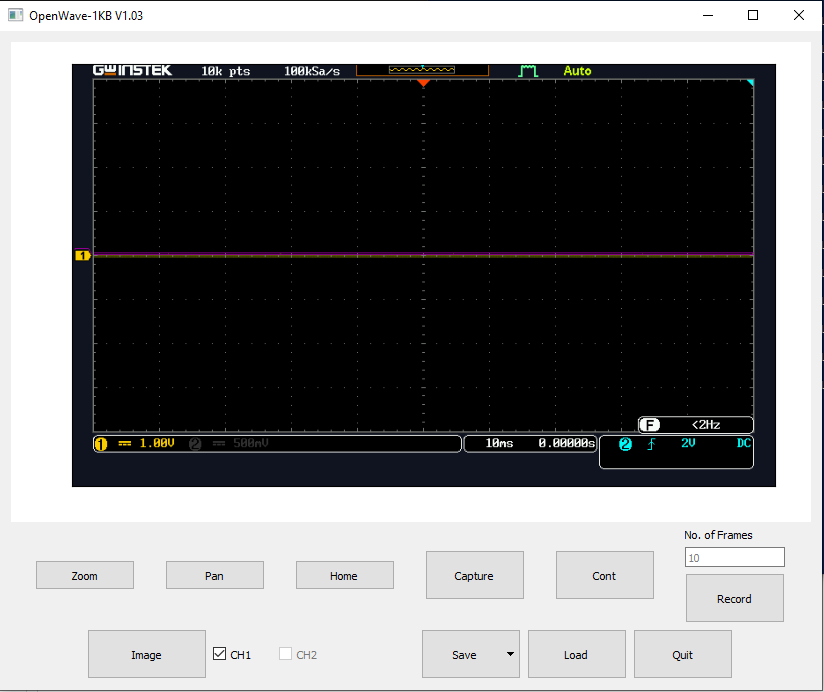Toggle the CH1 checkbox
The image size is (824, 692).
219,654
